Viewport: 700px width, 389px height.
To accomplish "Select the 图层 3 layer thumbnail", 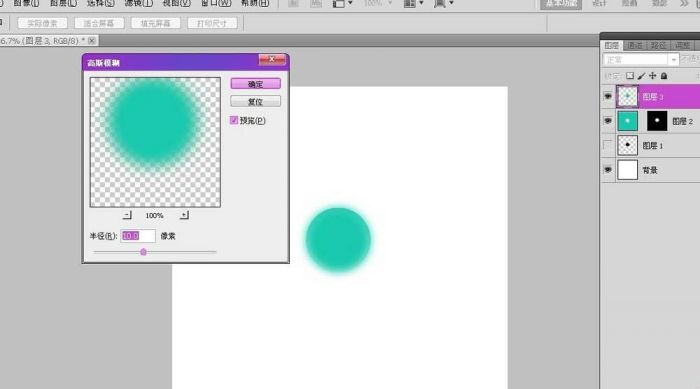I will (x=627, y=96).
